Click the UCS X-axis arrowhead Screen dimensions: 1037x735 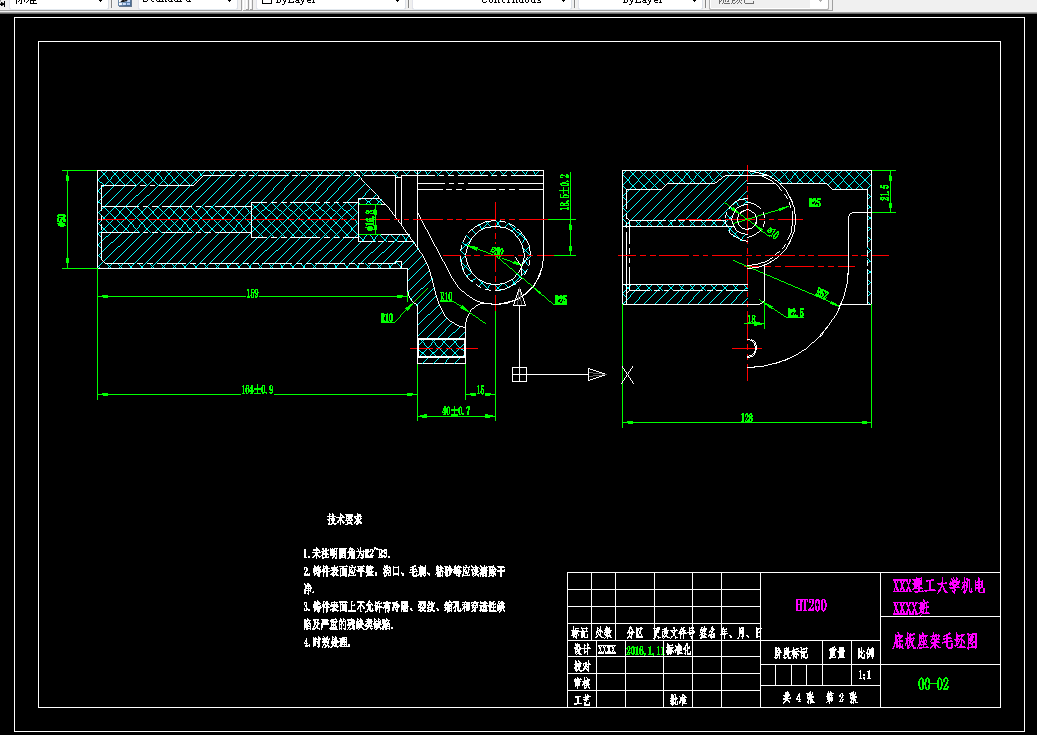597,374
